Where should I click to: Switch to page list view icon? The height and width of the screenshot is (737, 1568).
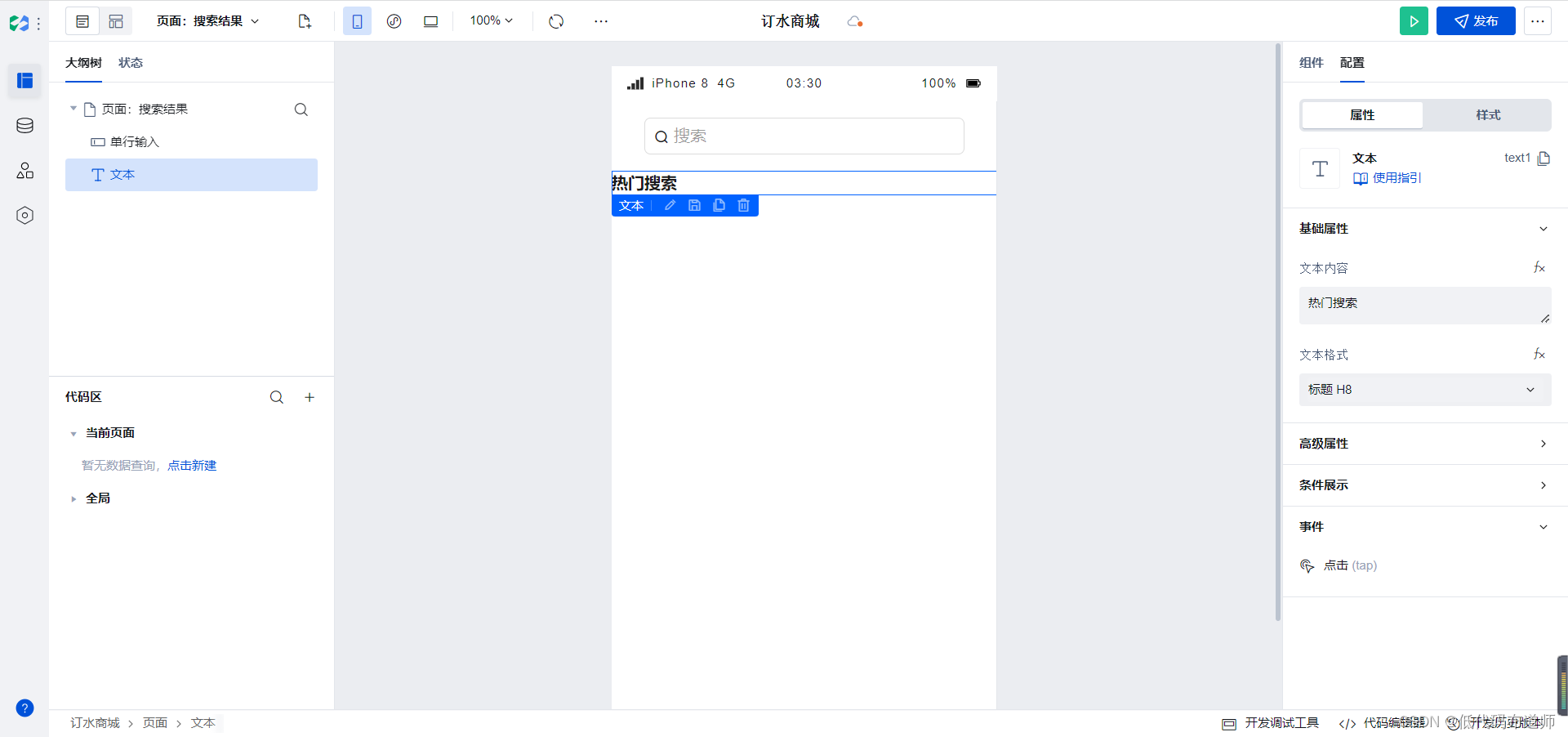click(82, 21)
